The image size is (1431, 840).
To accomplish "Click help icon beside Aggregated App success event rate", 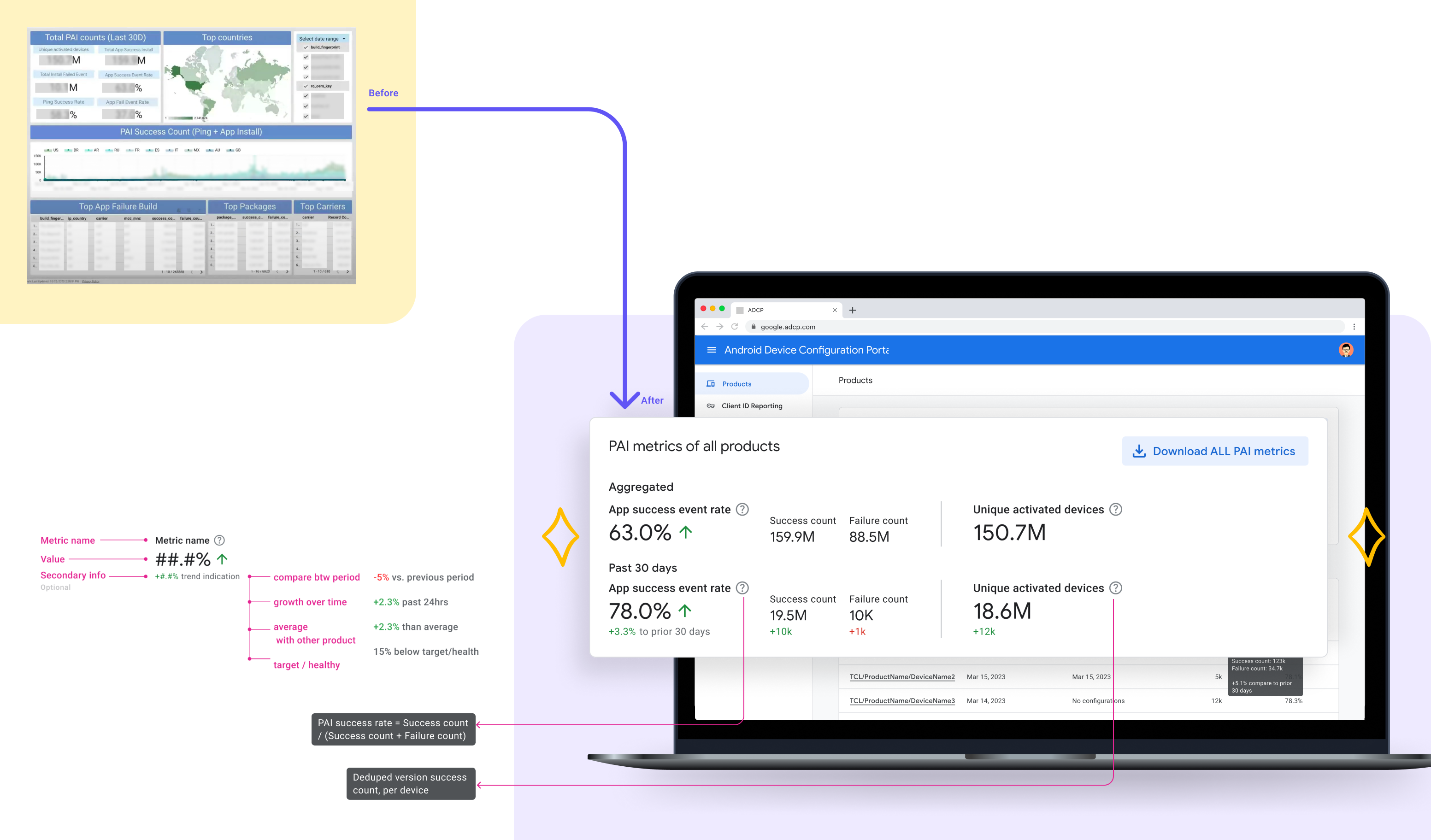I will click(x=742, y=509).
